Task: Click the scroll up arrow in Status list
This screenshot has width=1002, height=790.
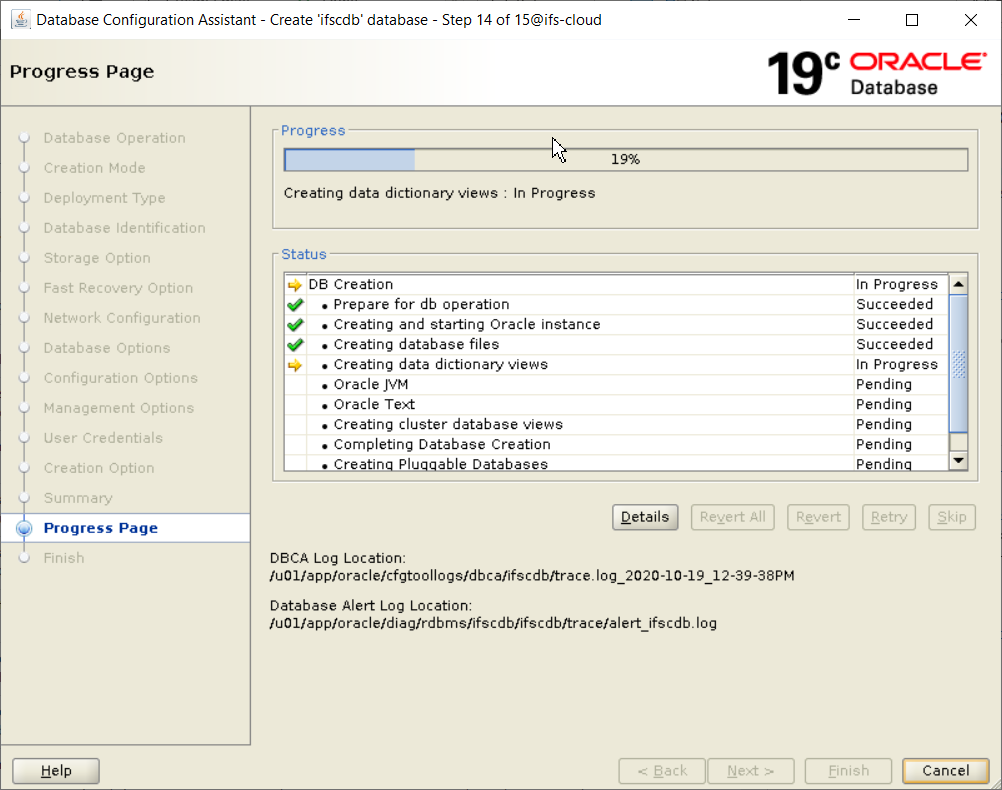Action: point(958,284)
